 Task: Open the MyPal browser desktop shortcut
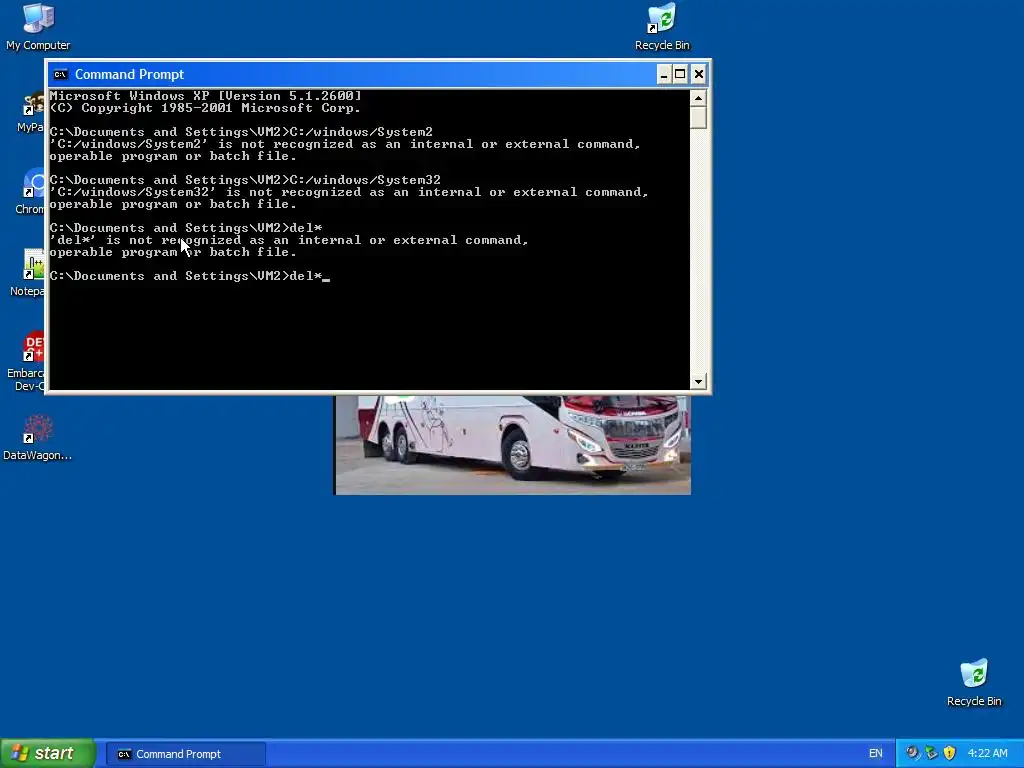tap(31, 110)
